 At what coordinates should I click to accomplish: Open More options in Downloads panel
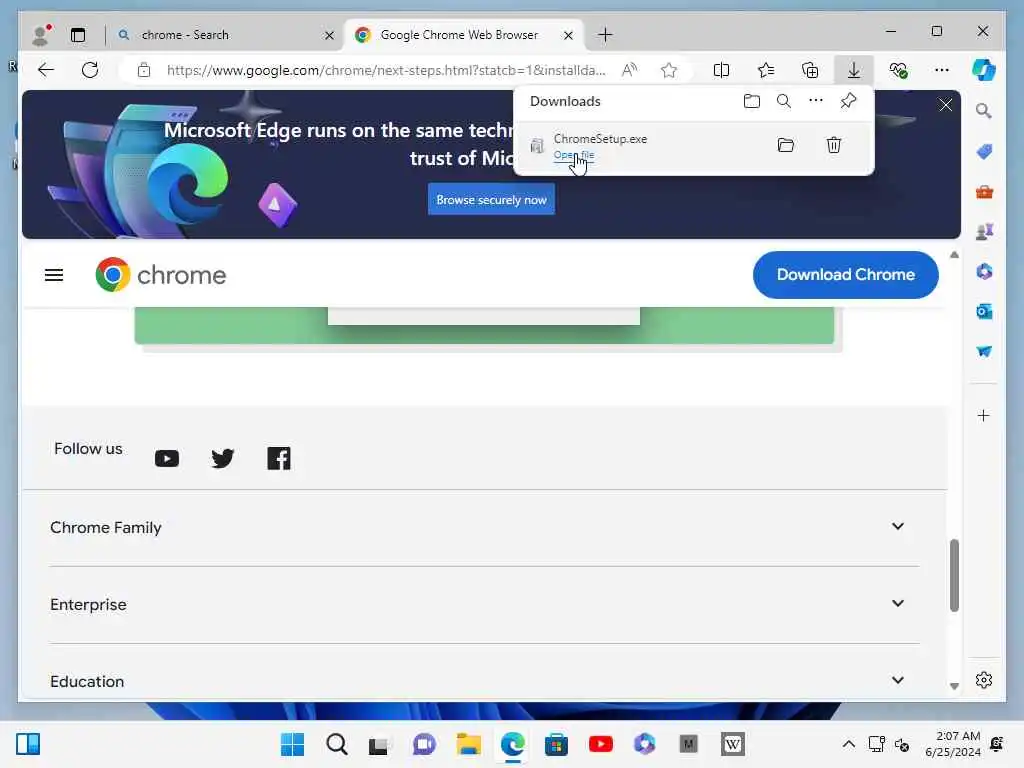[x=816, y=101]
